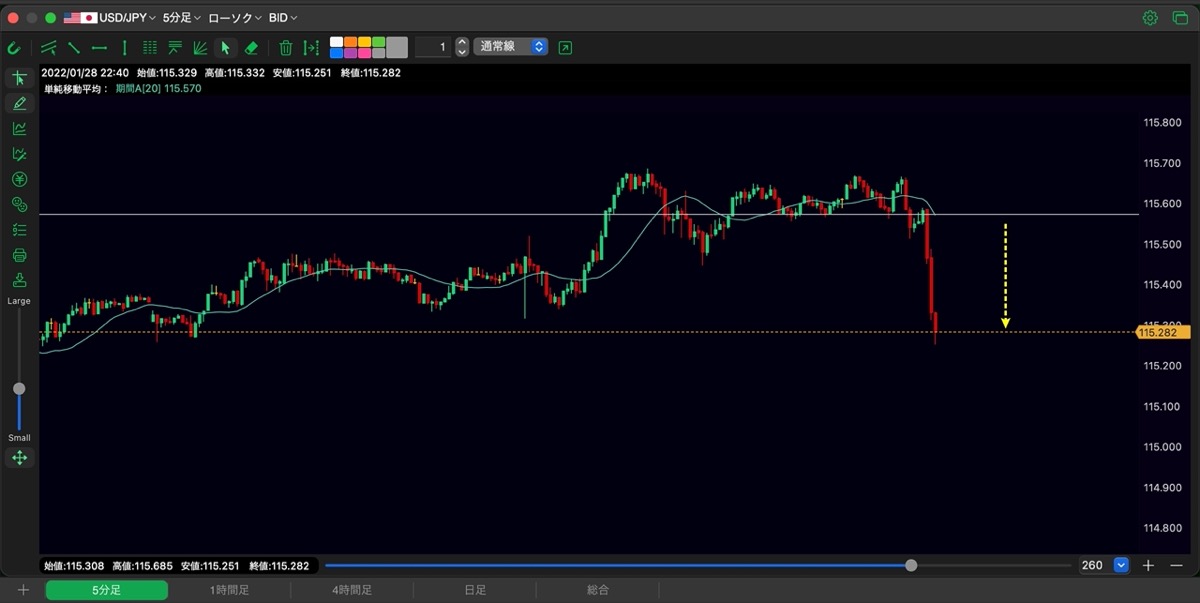
Task: Open the 5分足 timeframe dropdown in title bar
Action: (182, 18)
